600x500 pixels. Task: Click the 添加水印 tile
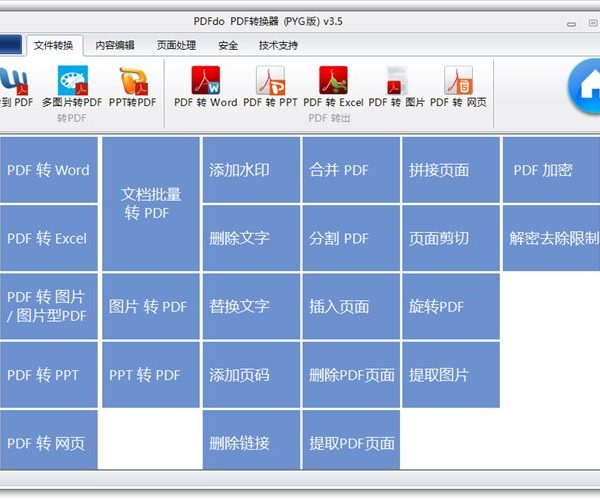(x=251, y=170)
